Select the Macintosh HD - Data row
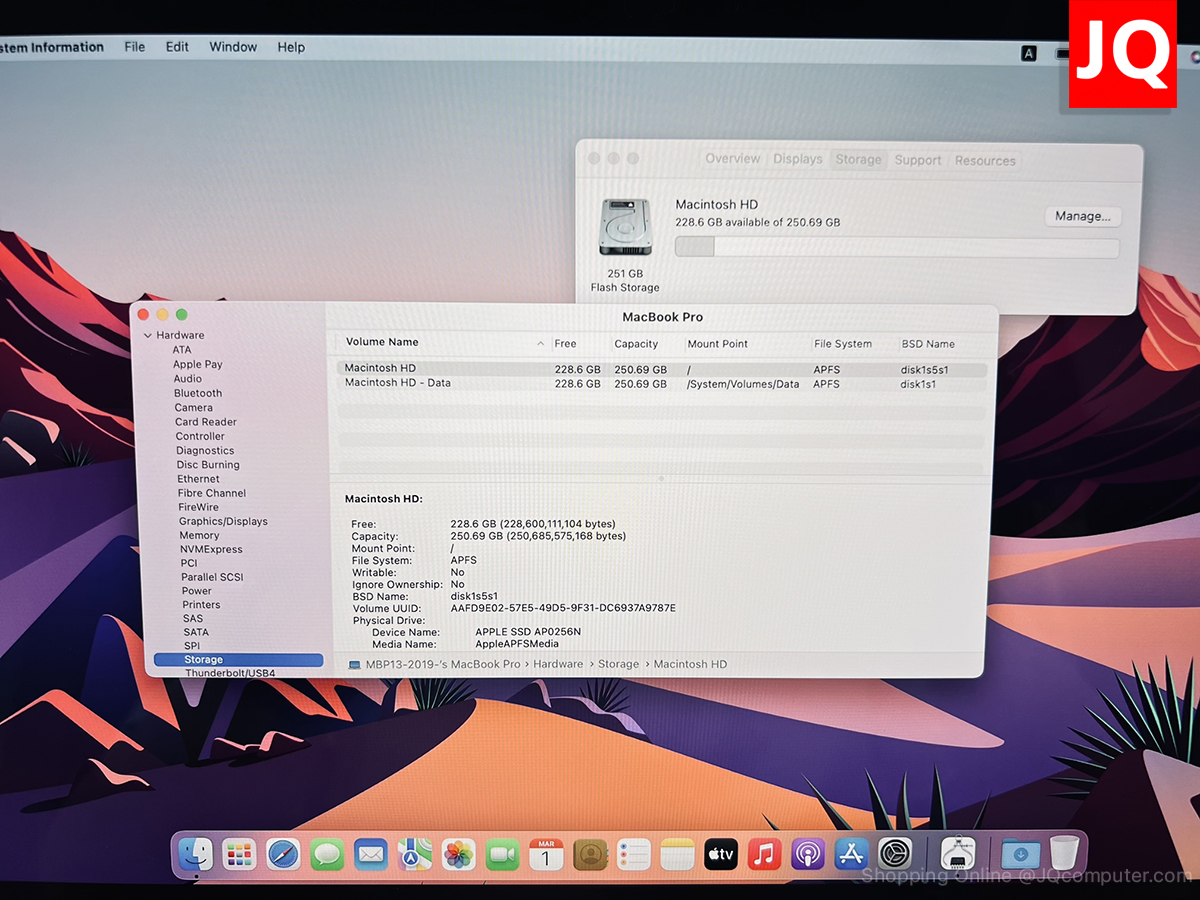The height and width of the screenshot is (900, 1200). [662, 383]
